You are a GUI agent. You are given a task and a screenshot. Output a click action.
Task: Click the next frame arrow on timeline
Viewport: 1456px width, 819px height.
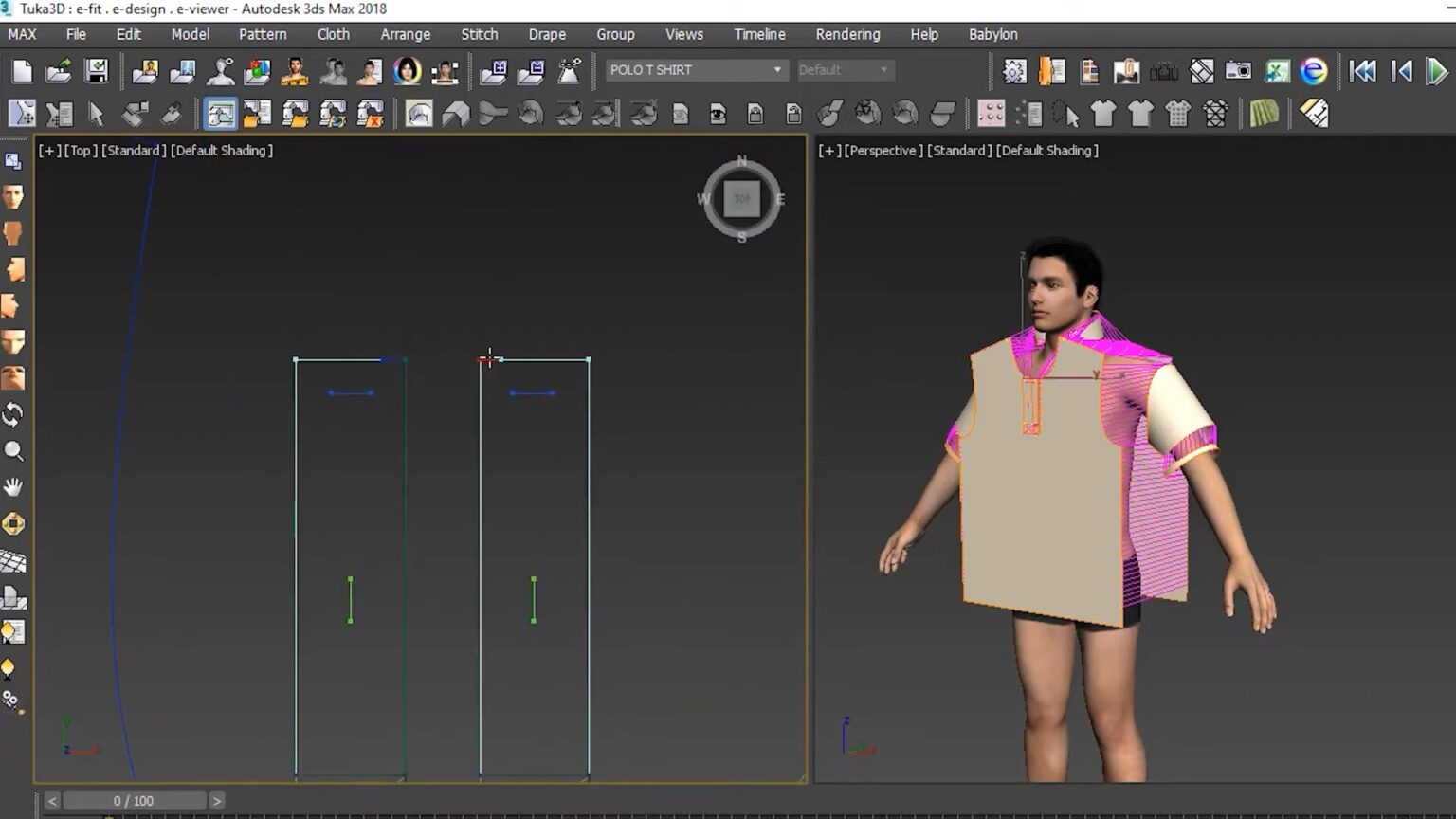pos(216,800)
